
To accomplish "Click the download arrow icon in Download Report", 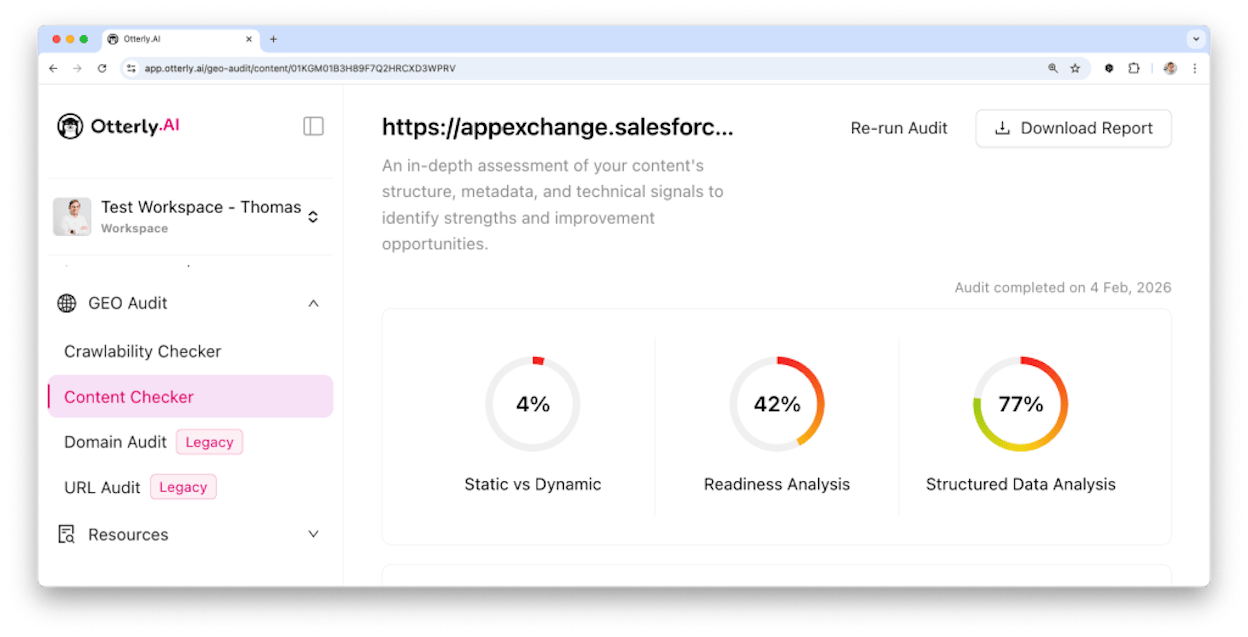I will coord(1002,128).
